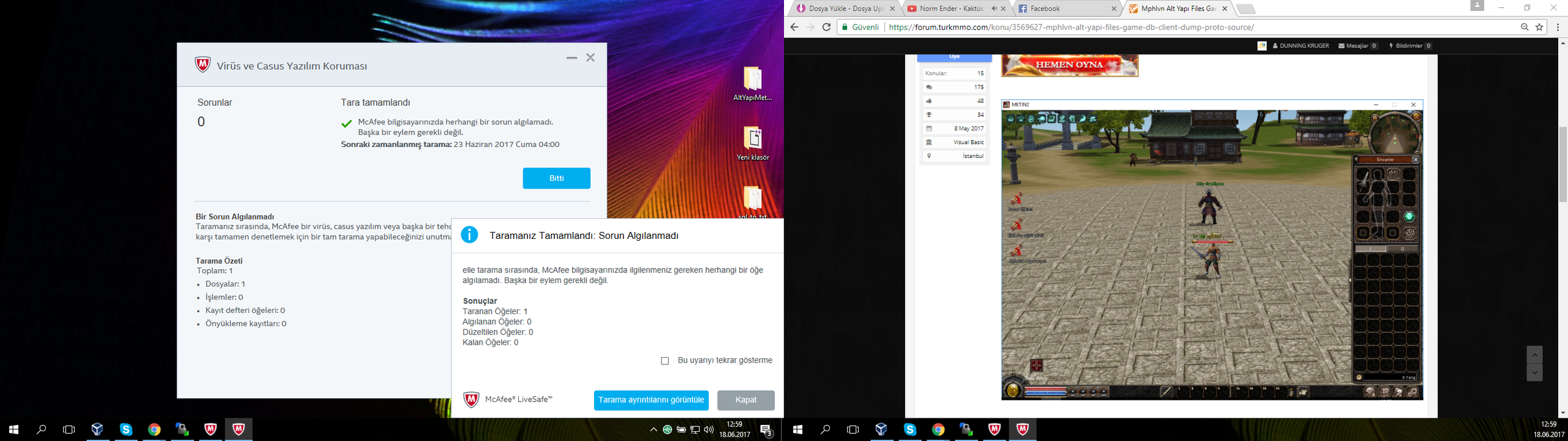Tick 'Bu uyarıyı tekrar gösterme' checkbox
1568x441 pixels.
pos(665,361)
